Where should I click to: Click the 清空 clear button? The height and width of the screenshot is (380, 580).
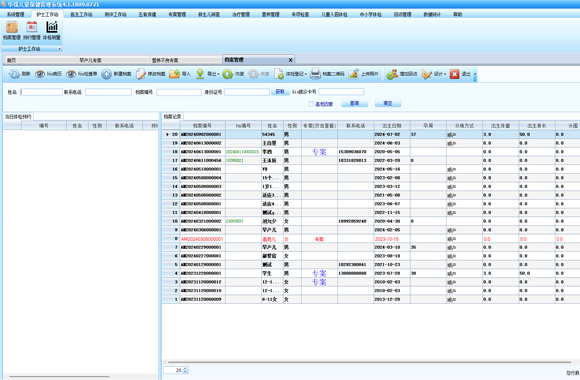(x=388, y=104)
